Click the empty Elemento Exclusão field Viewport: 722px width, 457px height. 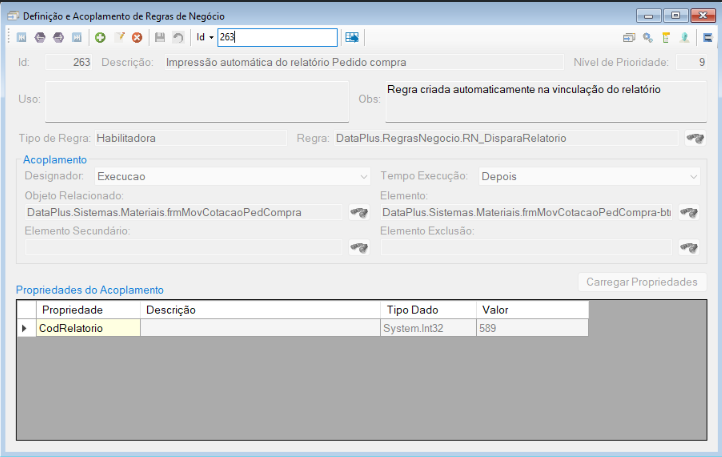click(526, 247)
